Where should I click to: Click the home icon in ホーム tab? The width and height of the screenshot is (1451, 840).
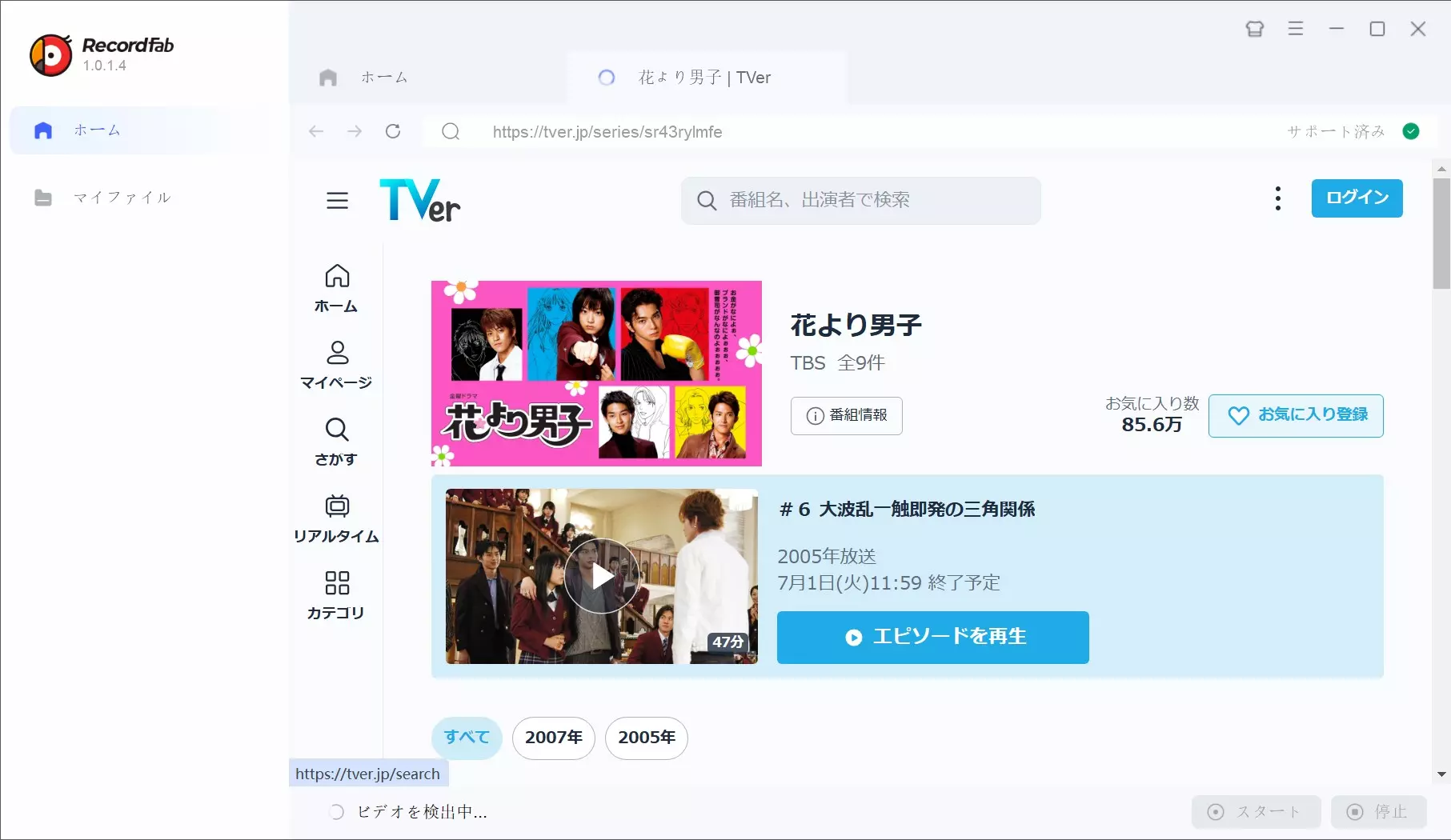(x=328, y=78)
